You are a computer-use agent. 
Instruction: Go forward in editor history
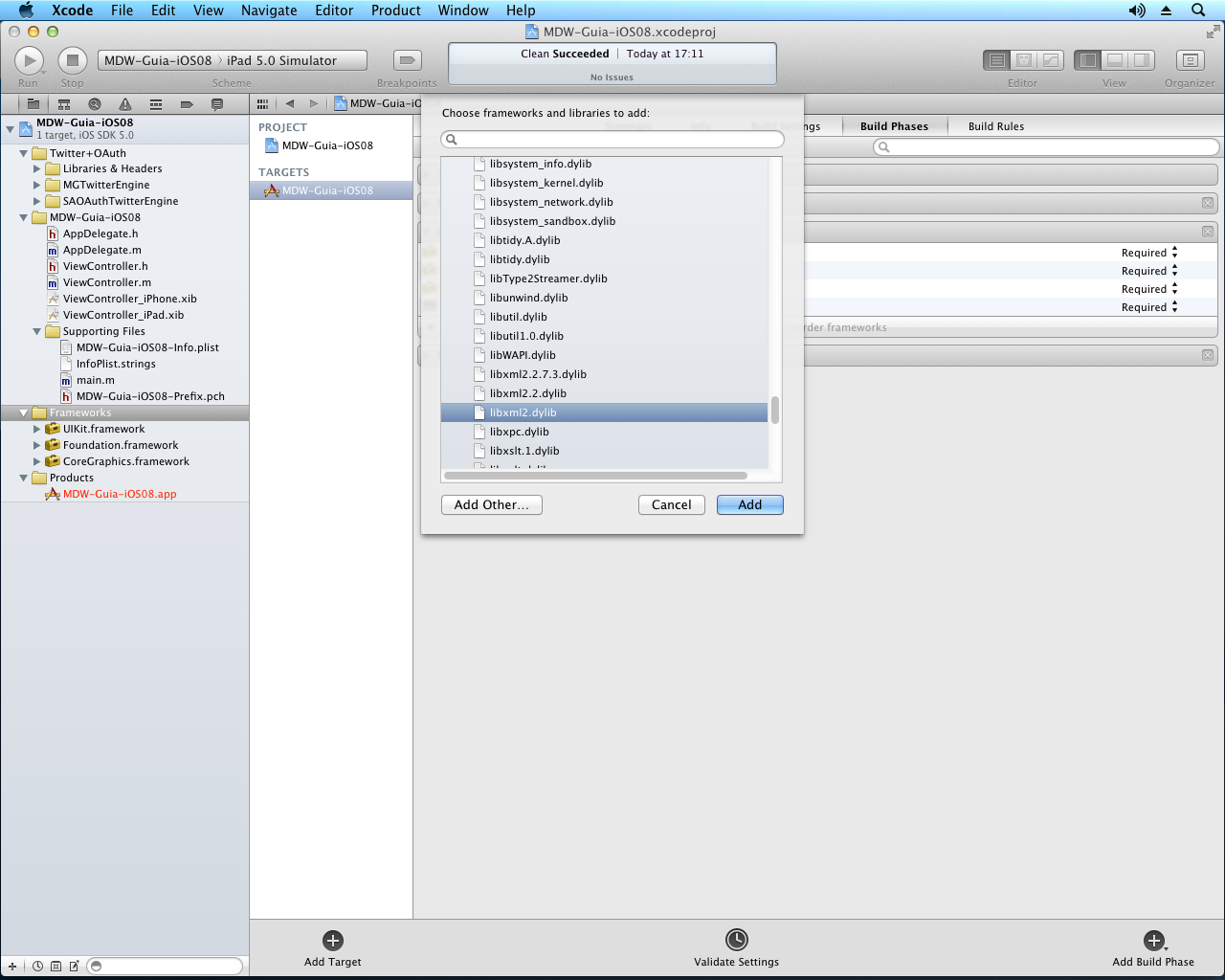[313, 103]
